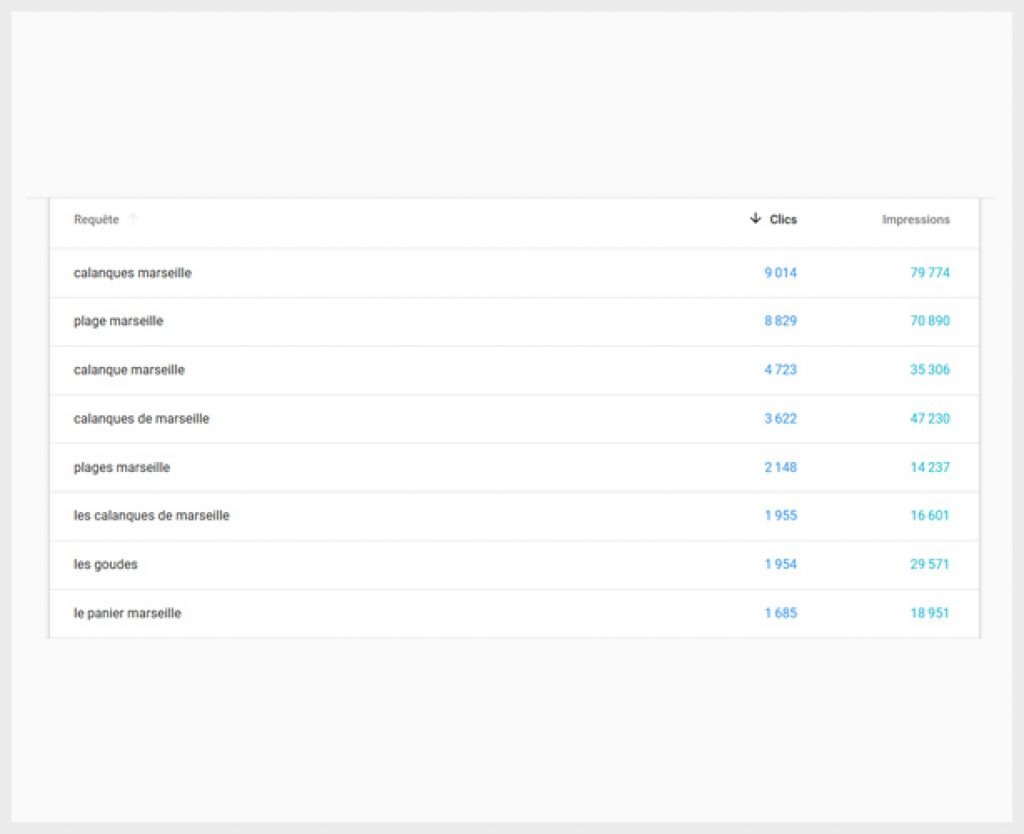Open the 'plage marseille' query
Screen dimensions: 1024x834
tap(118, 321)
